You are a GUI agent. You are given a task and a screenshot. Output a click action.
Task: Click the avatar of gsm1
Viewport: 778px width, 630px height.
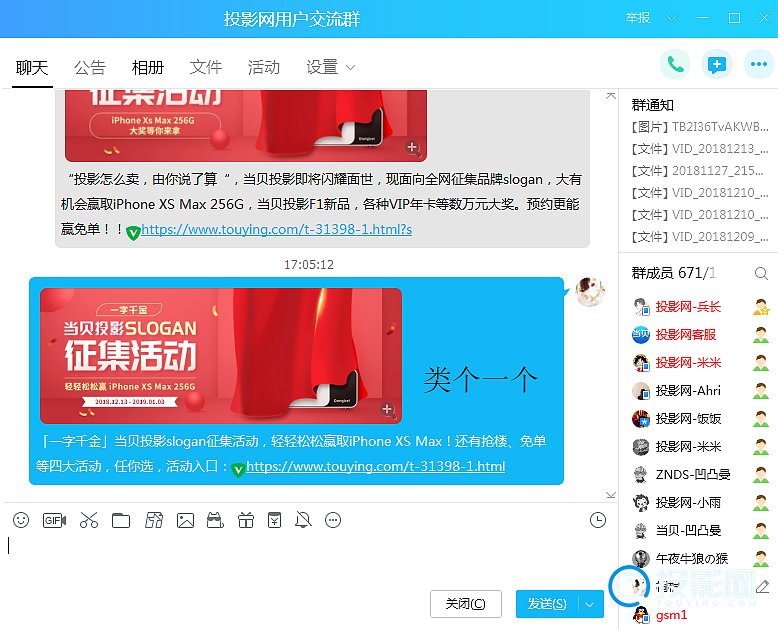click(x=641, y=615)
